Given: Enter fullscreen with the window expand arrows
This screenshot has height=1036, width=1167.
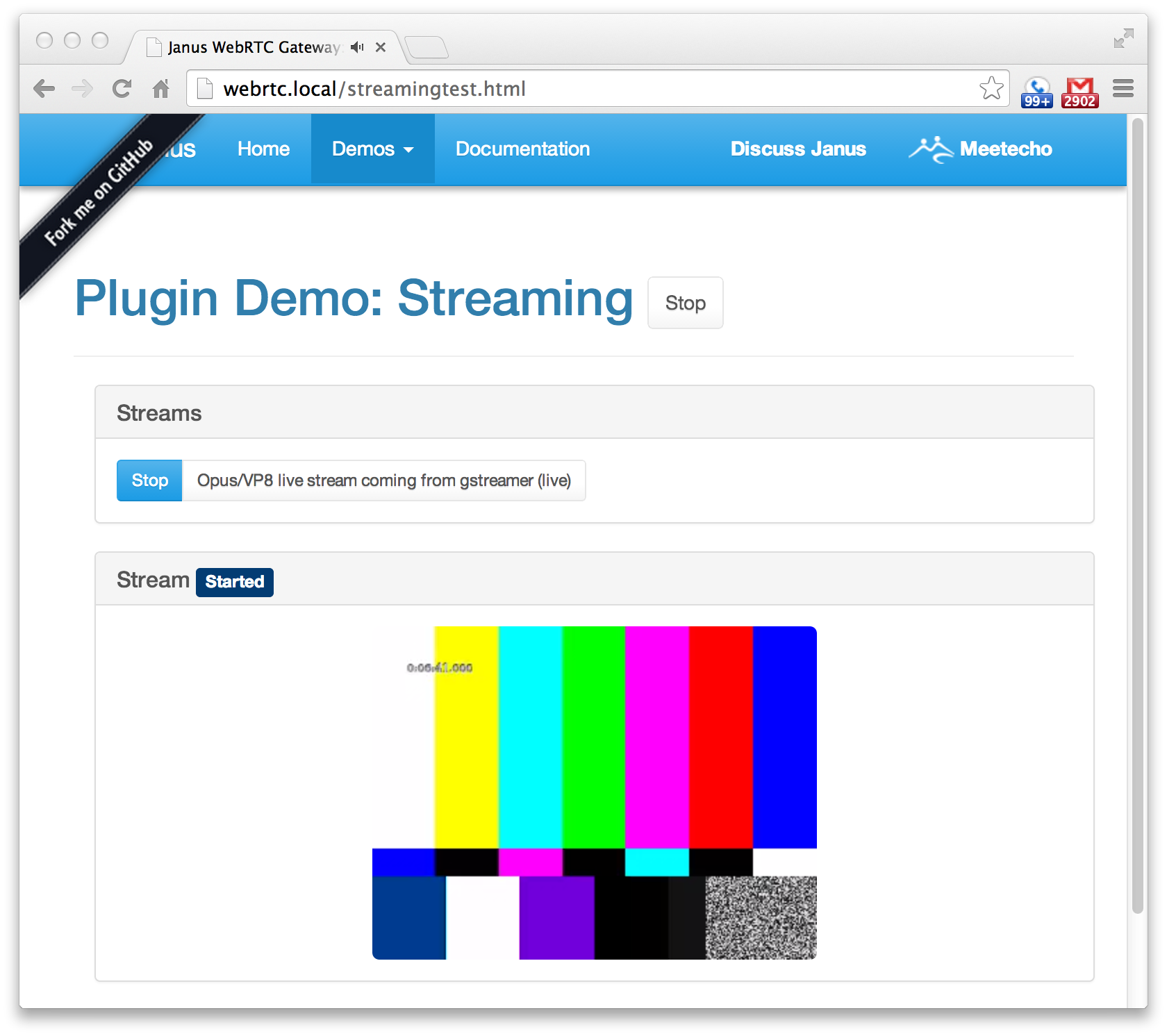Looking at the screenshot, I should 1123,38.
